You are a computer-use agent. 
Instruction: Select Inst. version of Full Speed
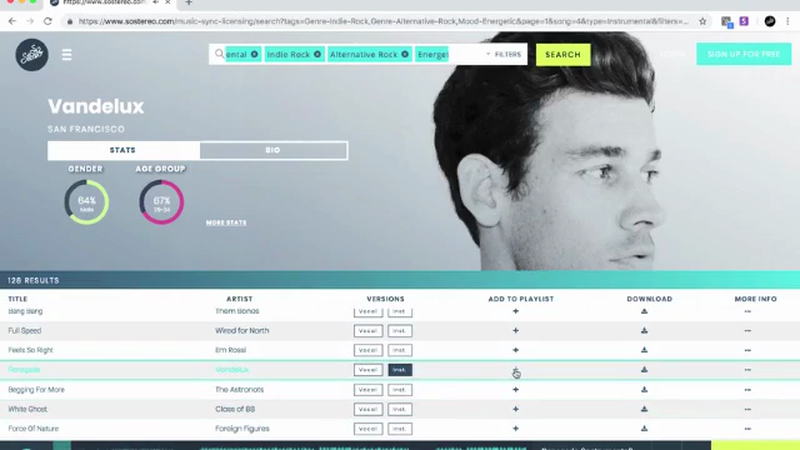(399, 331)
